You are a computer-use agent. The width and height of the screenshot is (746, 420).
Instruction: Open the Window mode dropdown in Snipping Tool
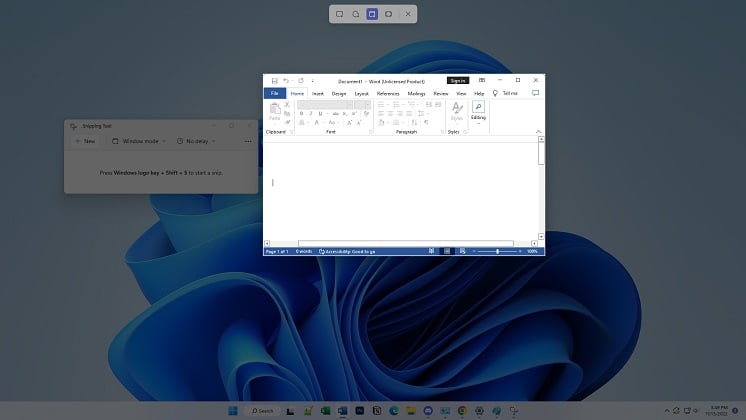(x=138, y=141)
